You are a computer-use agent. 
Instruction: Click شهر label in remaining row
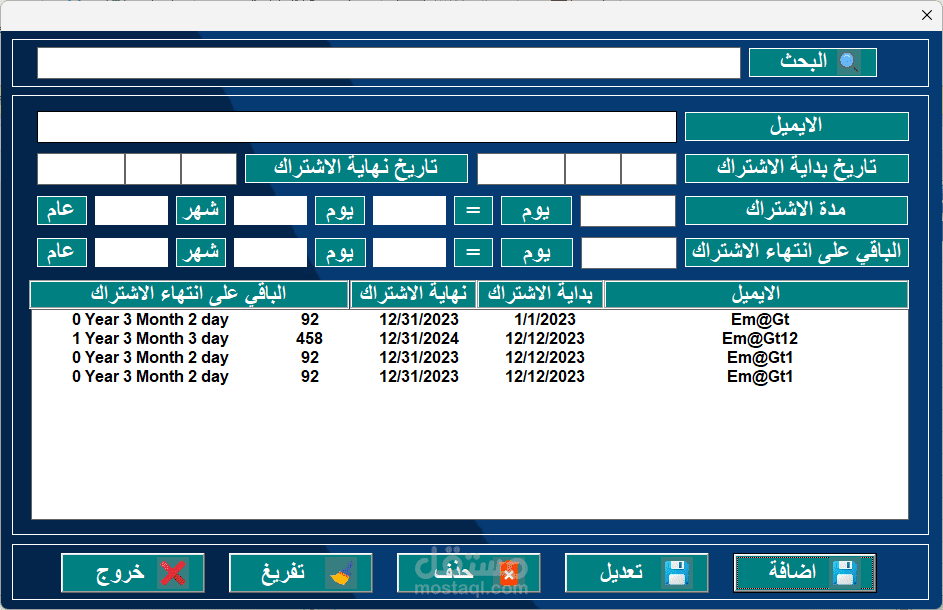(x=201, y=253)
